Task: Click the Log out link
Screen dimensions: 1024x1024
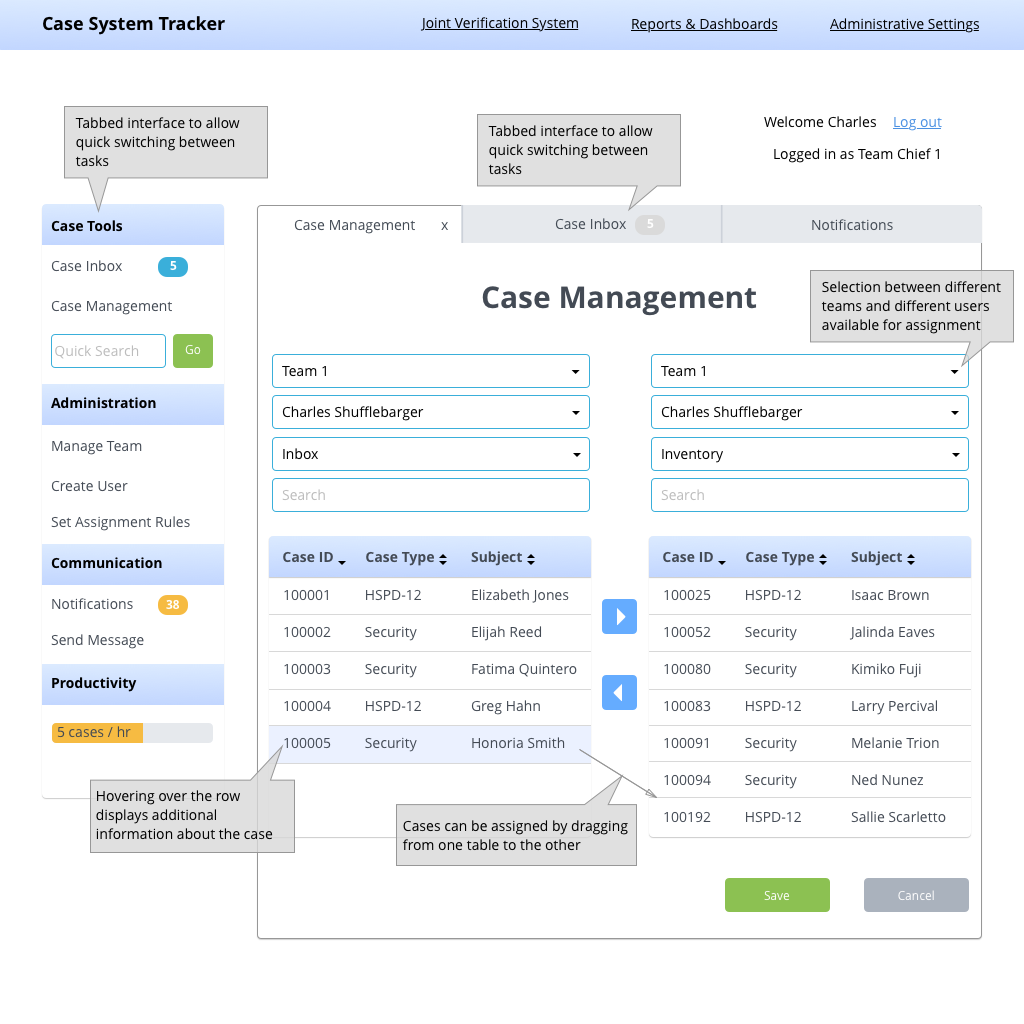Action: pyautogui.click(x=917, y=122)
